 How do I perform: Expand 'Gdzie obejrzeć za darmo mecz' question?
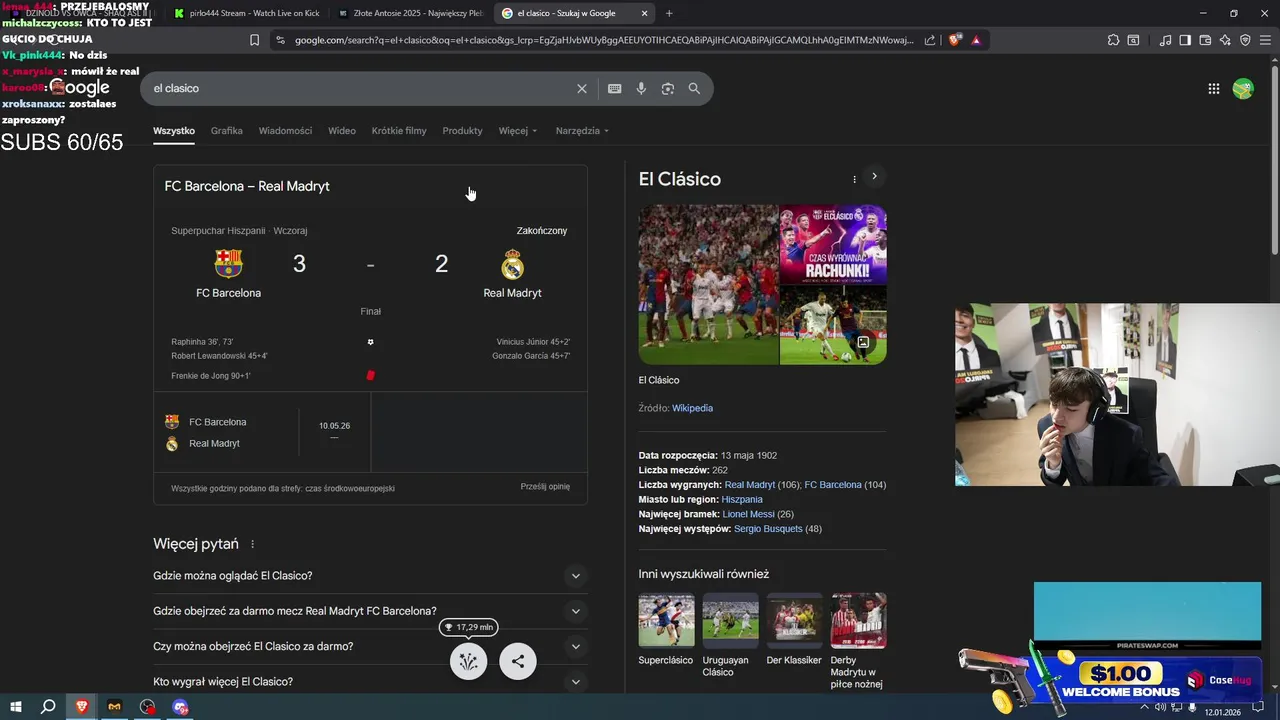pyautogui.click(x=370, y=611)
